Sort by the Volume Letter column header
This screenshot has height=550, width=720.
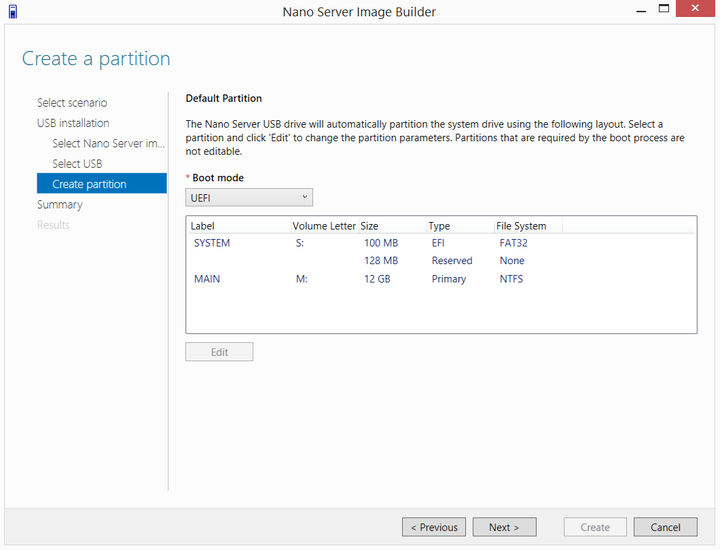pos(324,226)
